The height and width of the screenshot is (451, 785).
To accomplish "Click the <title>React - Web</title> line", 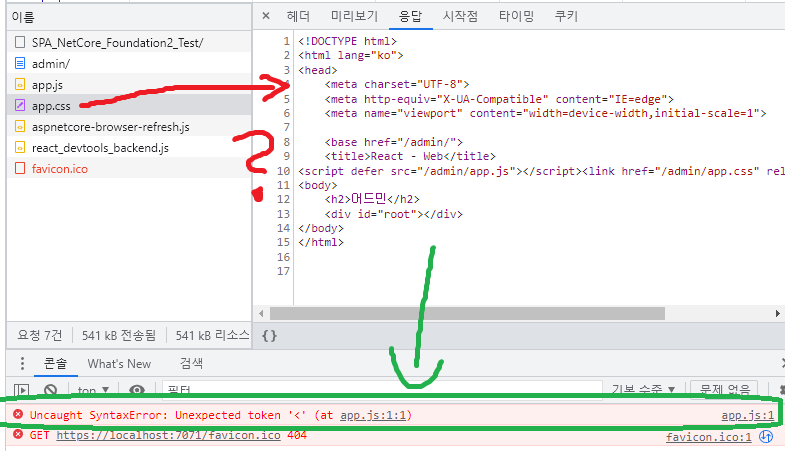I will 410,156.
